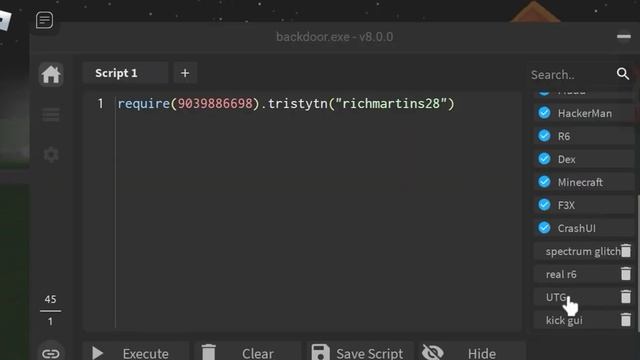Delete the UTG saved script
The height and width of the screenshot is (360, 640).
pos(626,297)
